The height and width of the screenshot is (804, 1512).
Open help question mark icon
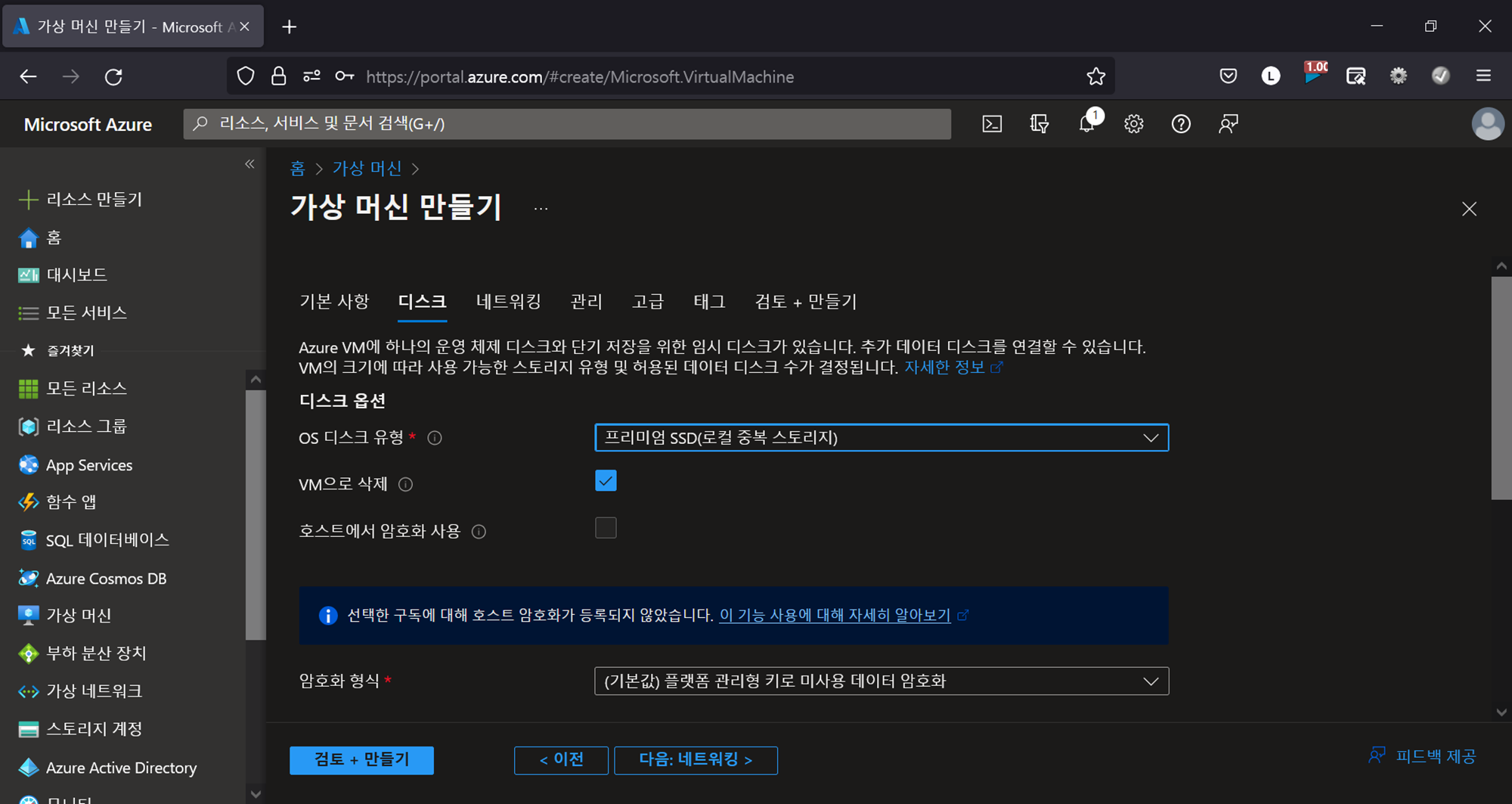click(x=1181, y=124)
